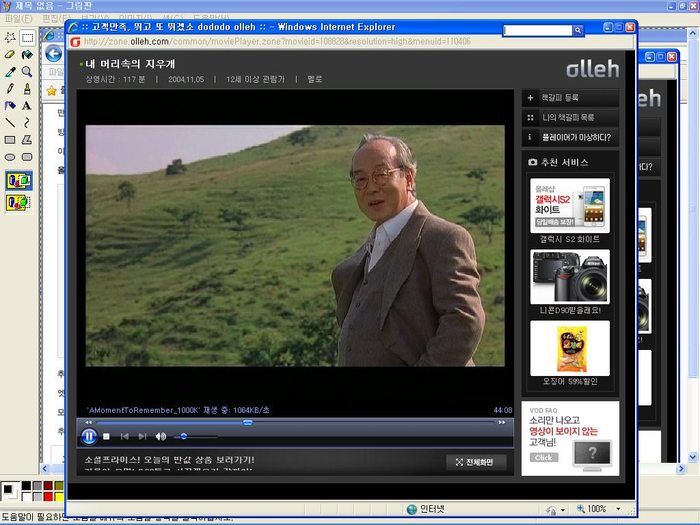Screen dimensions: 700x525
Task: Select the Brush tool in Paint
Action: (x=27, y=89)
